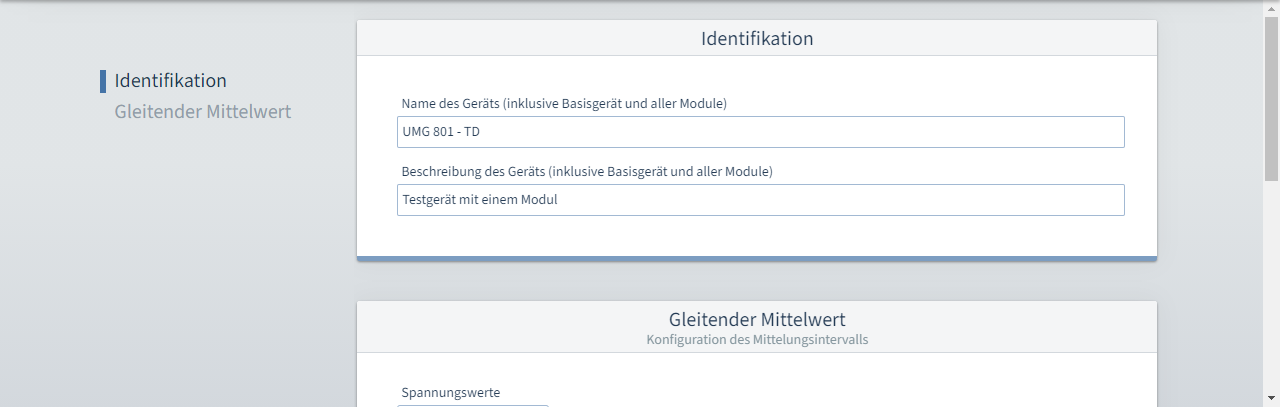The image size is (1280, 407).
Task: Click the text UMG 801 - TD
Action: 441,132
